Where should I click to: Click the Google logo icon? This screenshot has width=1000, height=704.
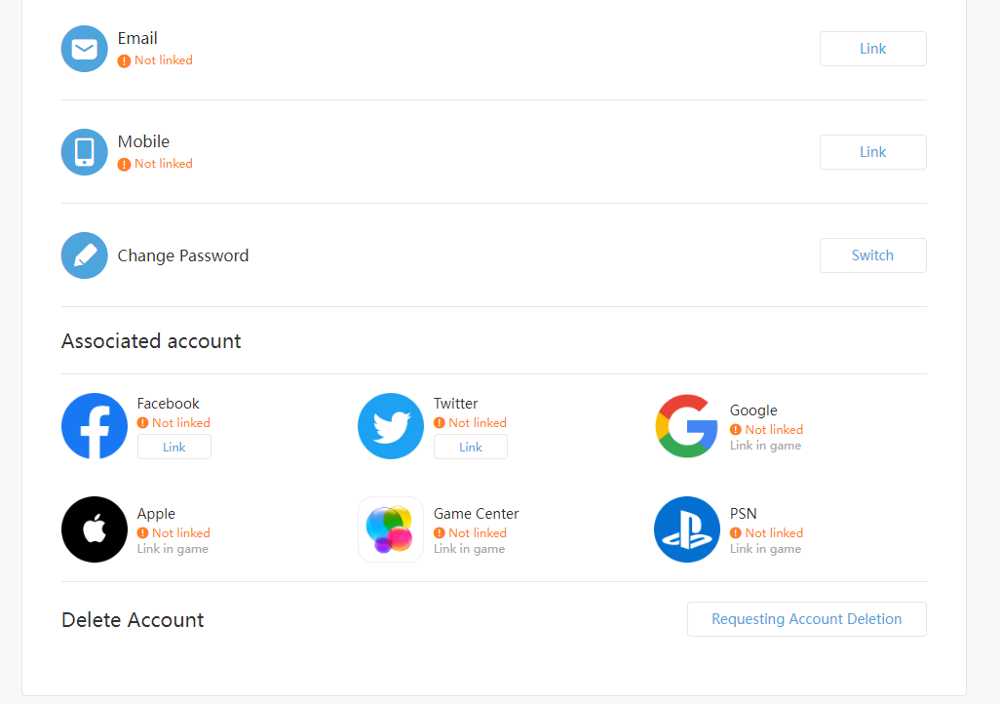687,426
